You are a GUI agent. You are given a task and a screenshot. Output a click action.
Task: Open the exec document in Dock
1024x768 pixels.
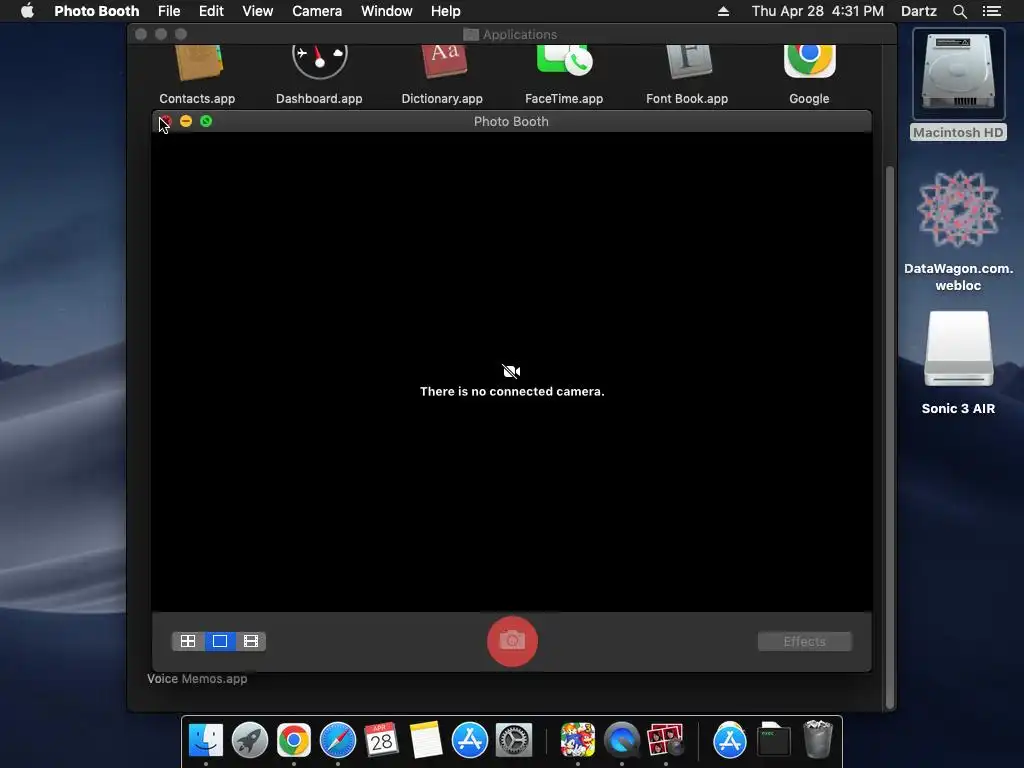click(774, 741)
